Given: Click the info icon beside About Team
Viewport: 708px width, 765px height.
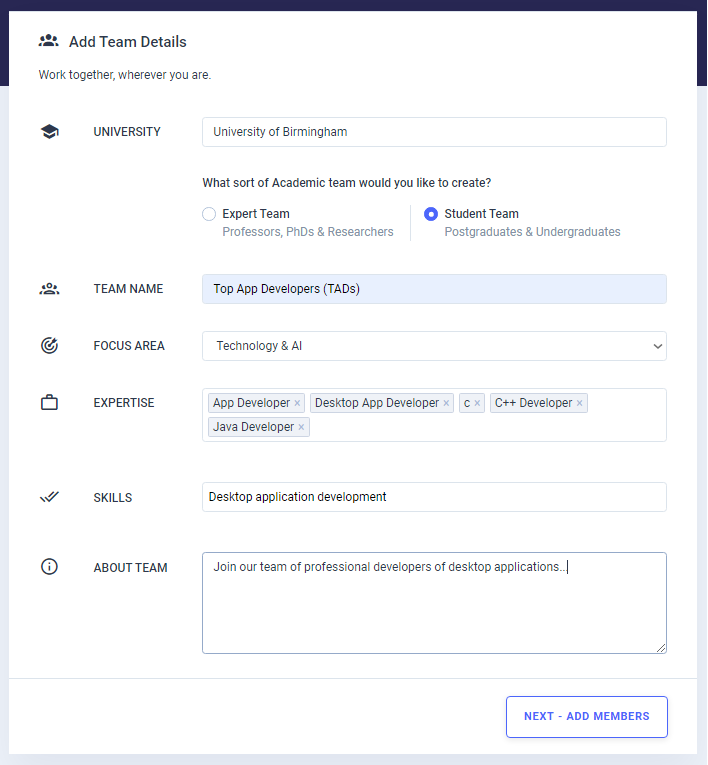Looking at the screenshot, I should point(49,567).
